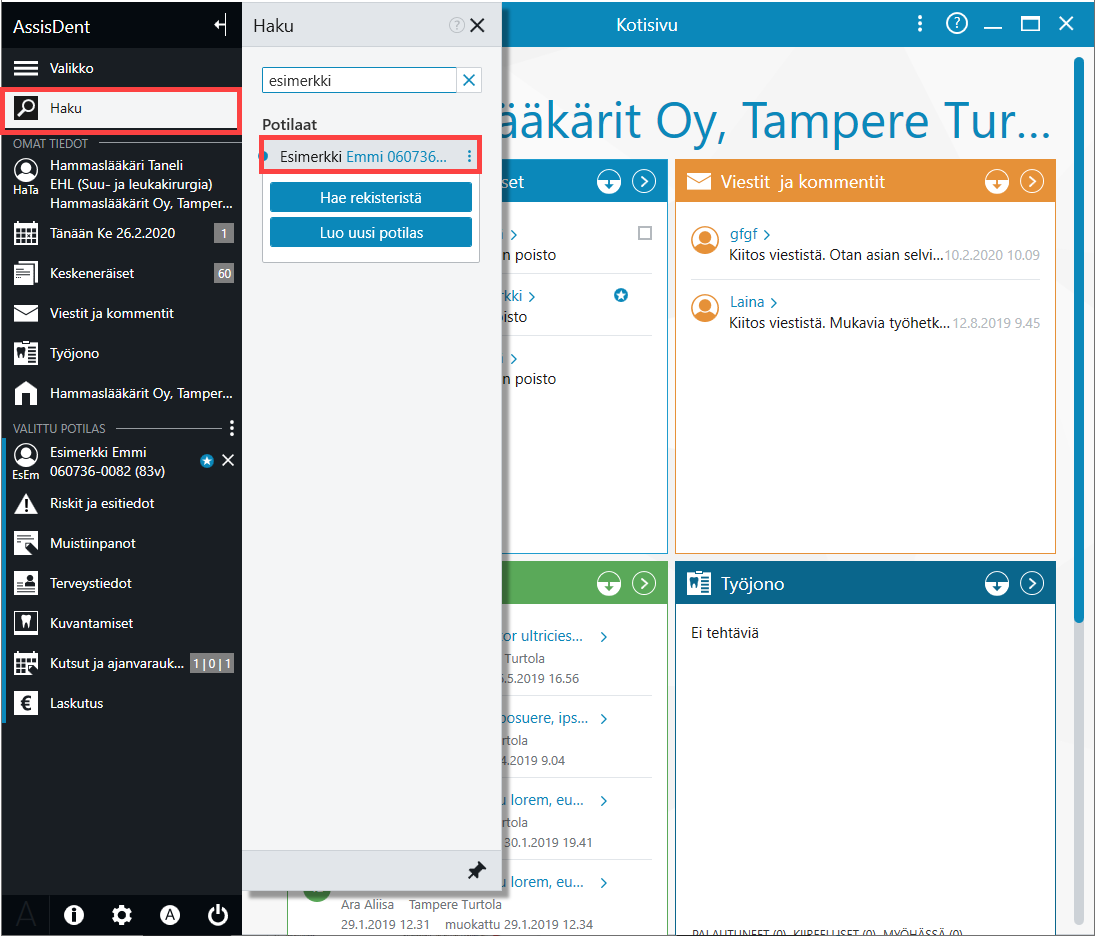
Task: Open Työjono in the sidebar
Action: [x=121, y=353]
